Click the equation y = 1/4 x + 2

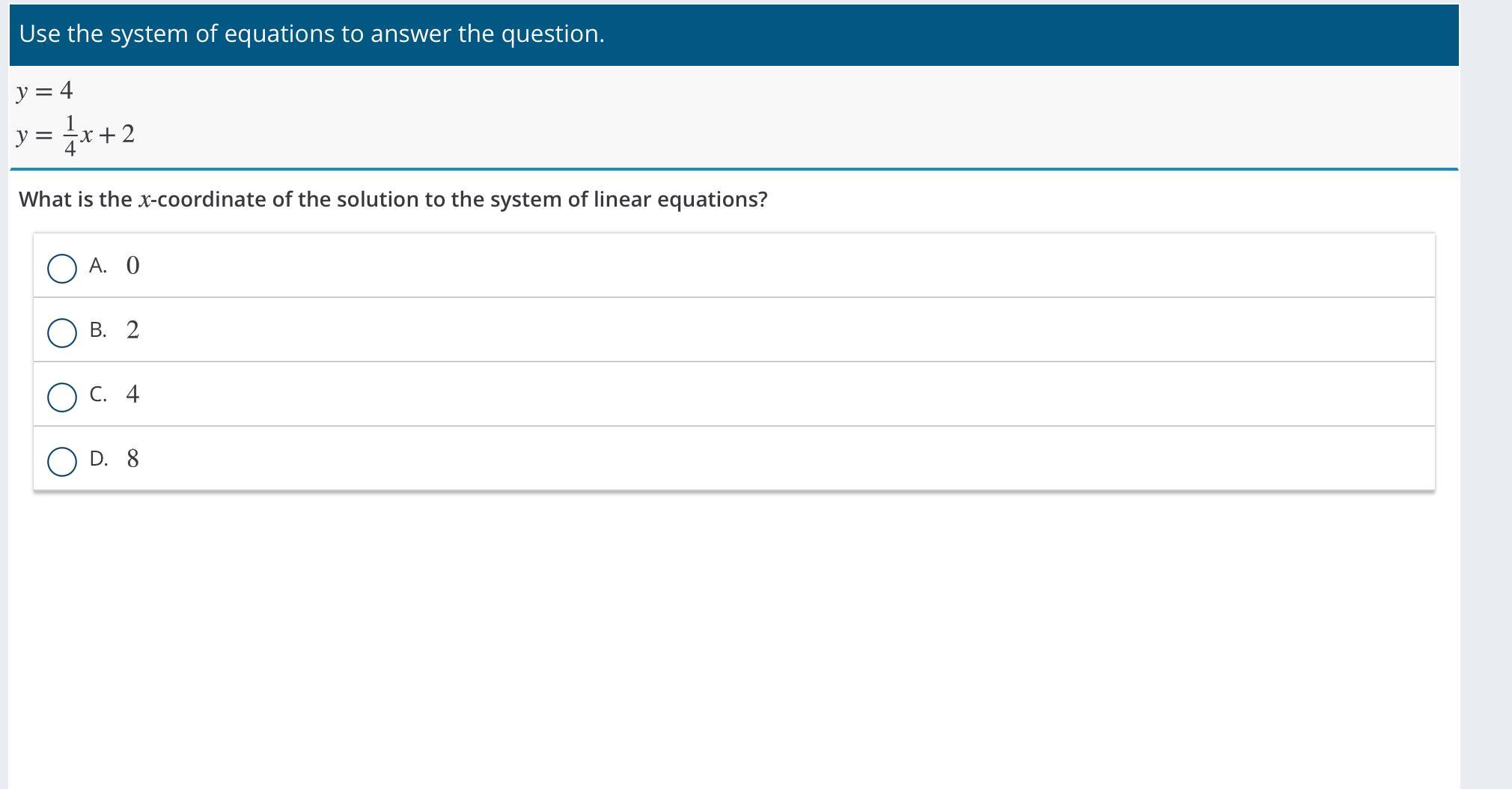[76, 135]
